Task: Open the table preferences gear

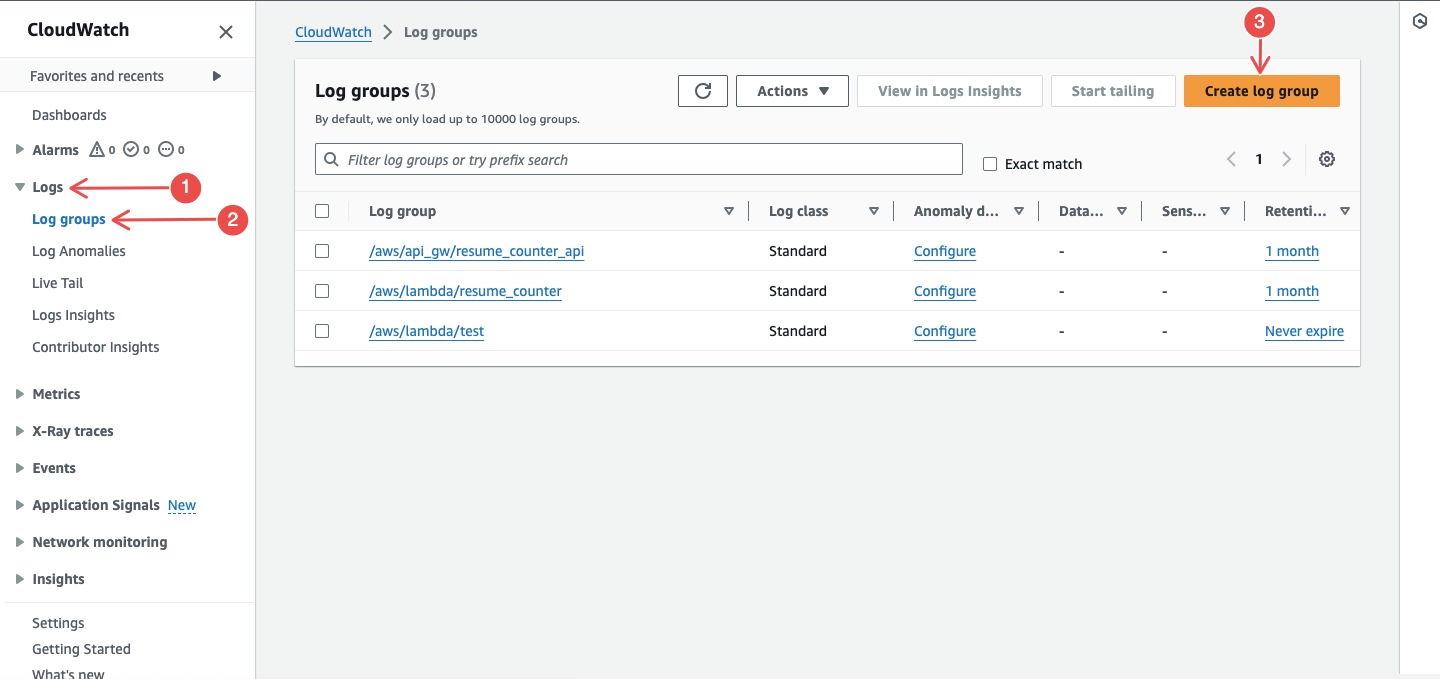Action: (x=1327, y=159)
